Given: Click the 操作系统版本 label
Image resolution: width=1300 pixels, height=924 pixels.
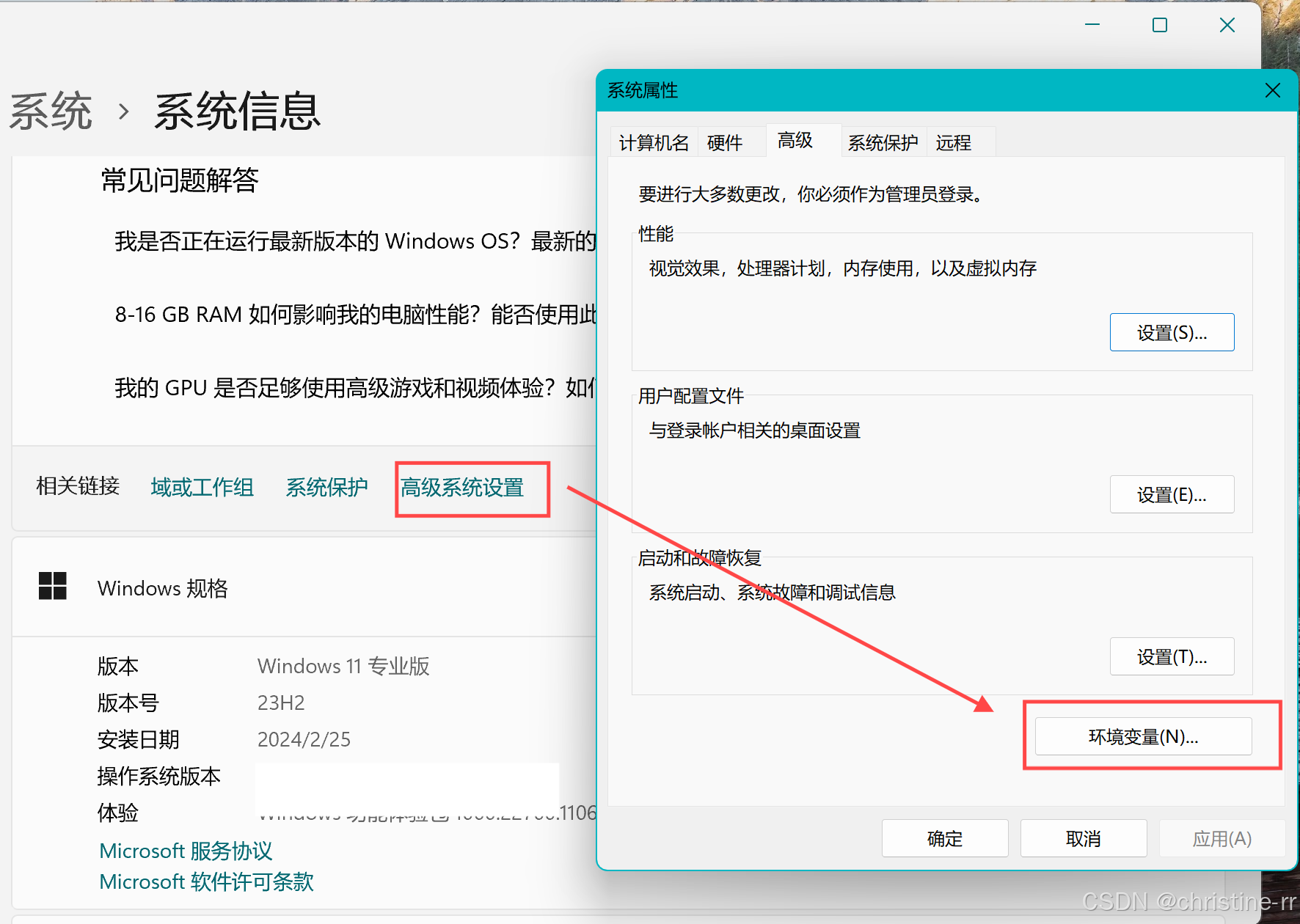Looking at the screenshot, I should (159, 776).
